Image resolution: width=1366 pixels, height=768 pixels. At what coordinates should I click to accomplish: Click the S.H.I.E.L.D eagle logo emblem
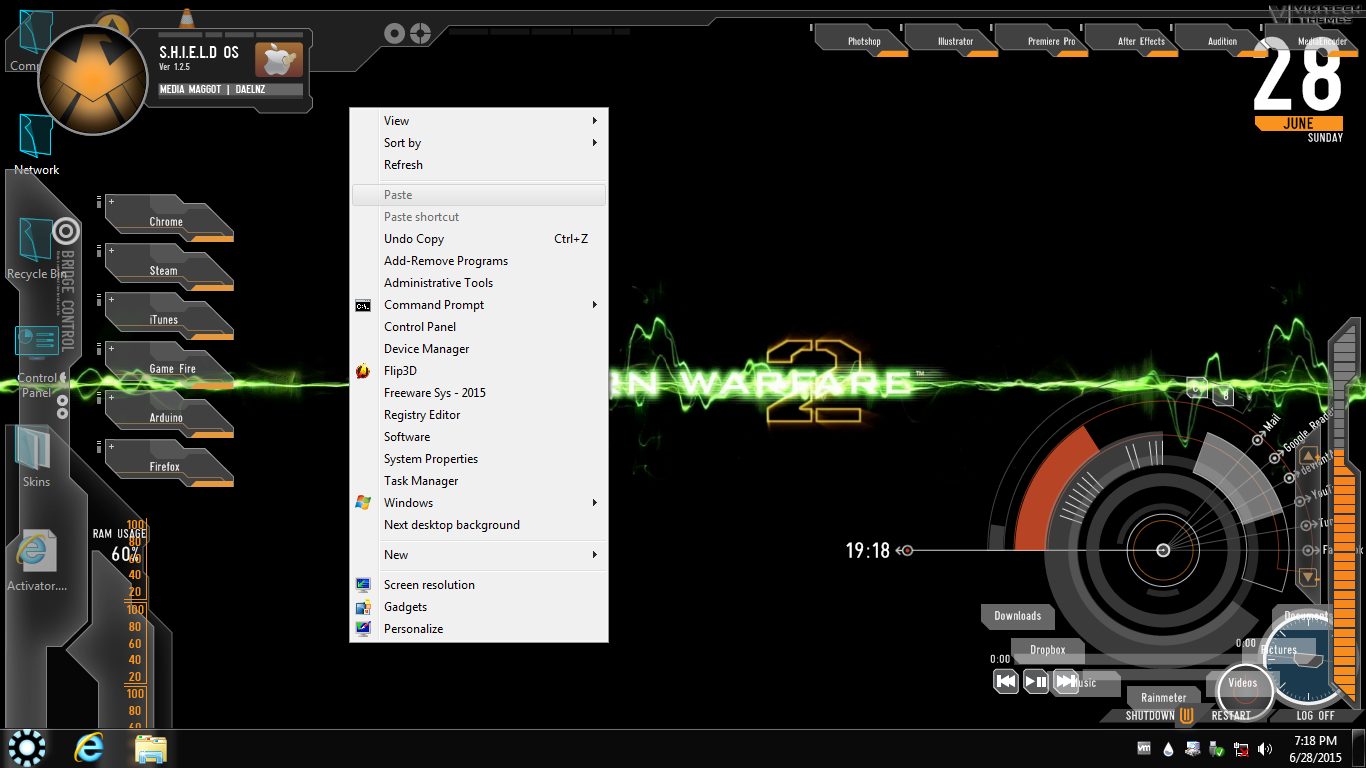pyautogui.click(x=92, y=81)
